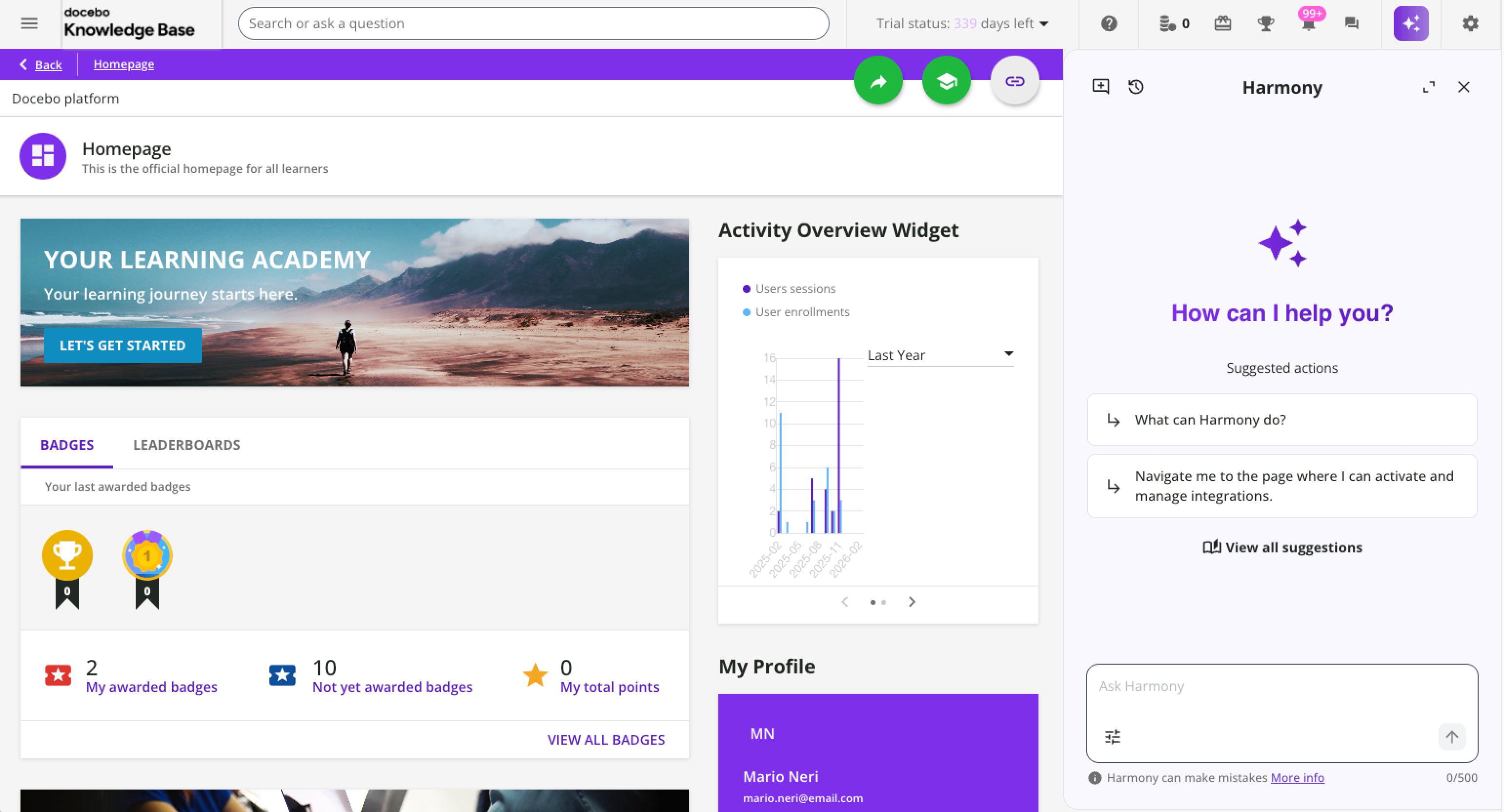Open Harmony input settings sliders icon
Viewport: 1504px width, 812px height.
coord(1112,737)
